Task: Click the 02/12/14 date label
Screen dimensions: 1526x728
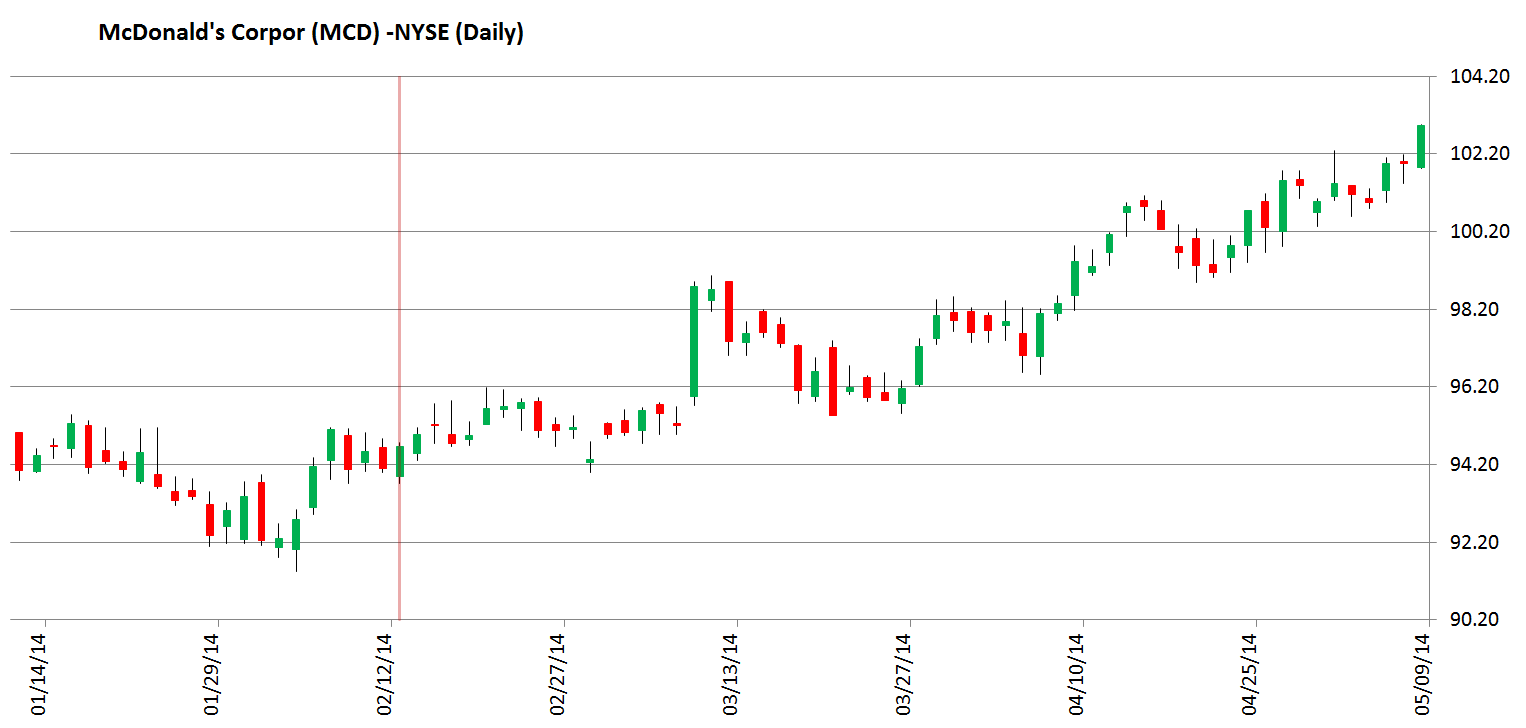Action: pos(386,674)
